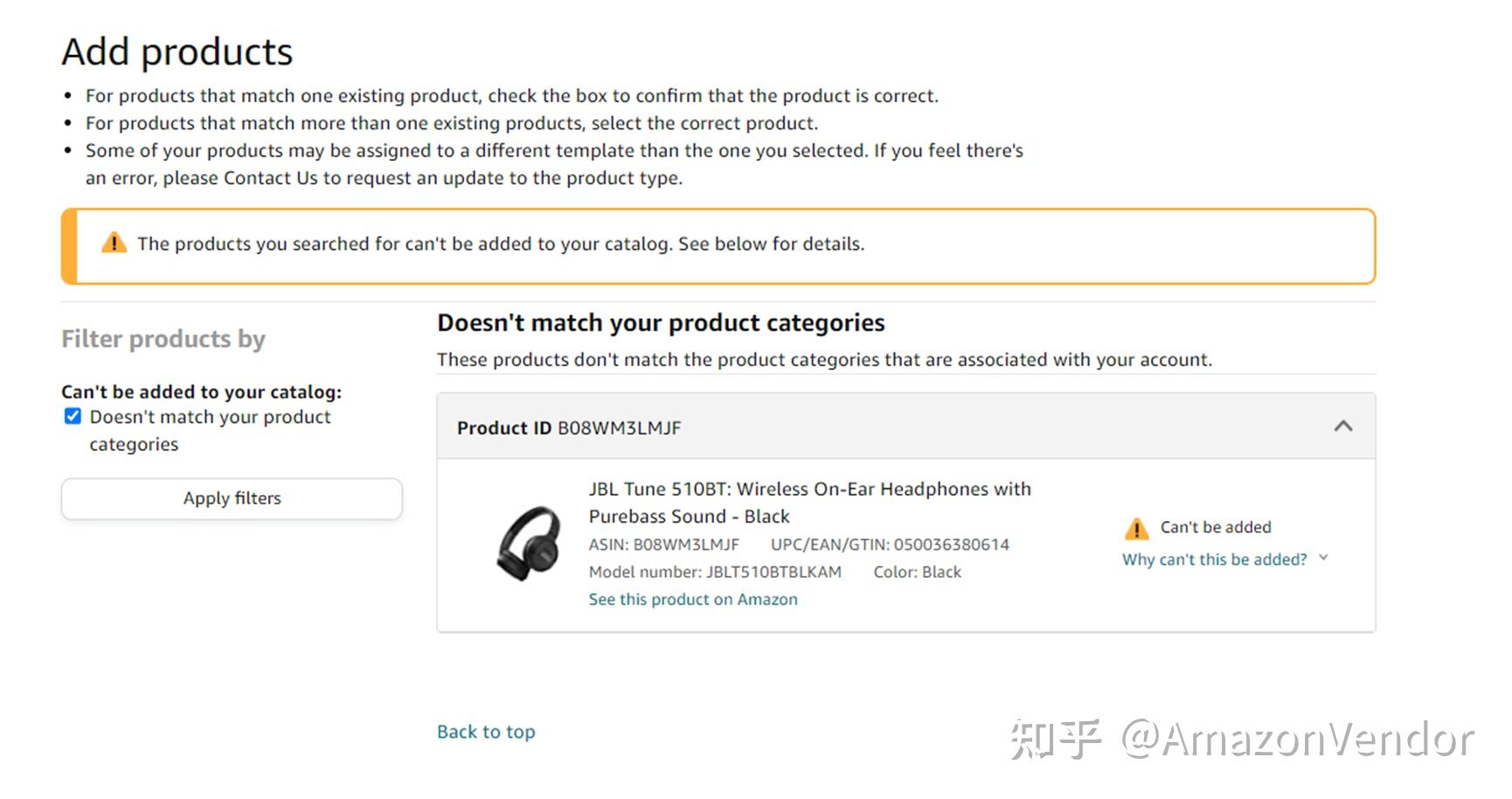Toggle the filter checkbox under "Can't be added to your catalog"
Screen dimensions: 1512x799
[x=71, y=416]
